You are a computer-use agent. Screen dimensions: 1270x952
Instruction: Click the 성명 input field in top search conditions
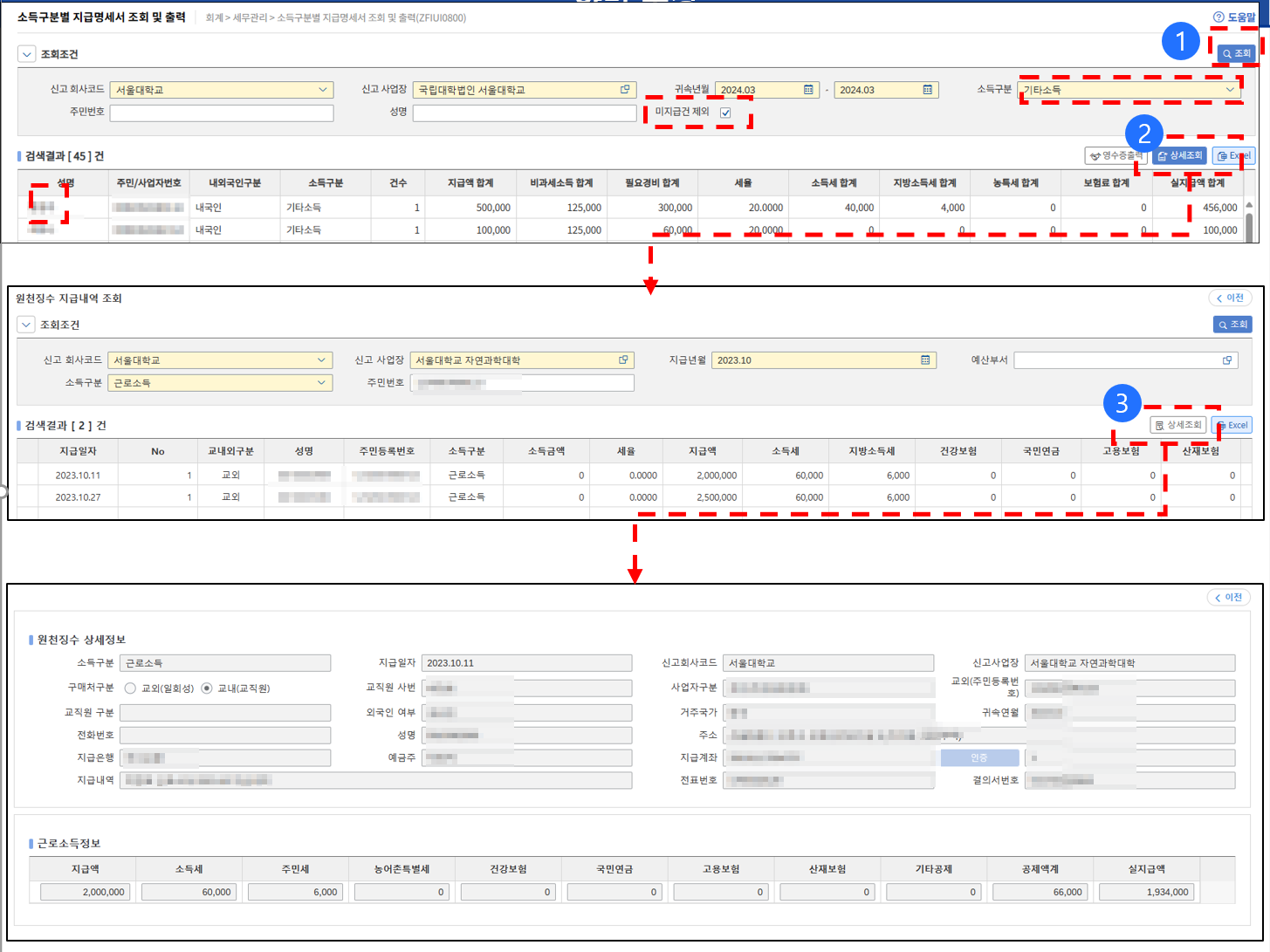point(524,113)
